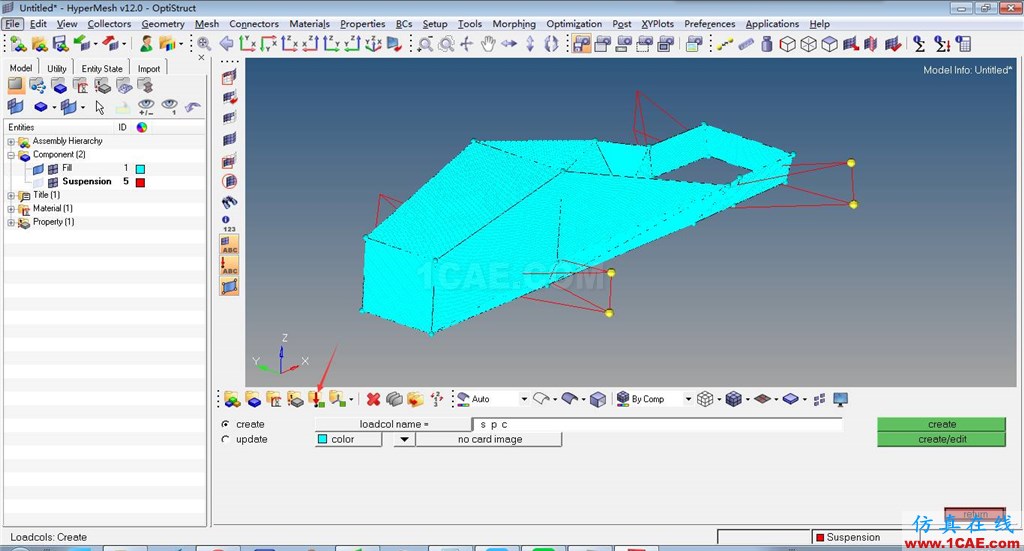Click the Previous View arrow icon
1024x551 pixels.
point(227,44)
